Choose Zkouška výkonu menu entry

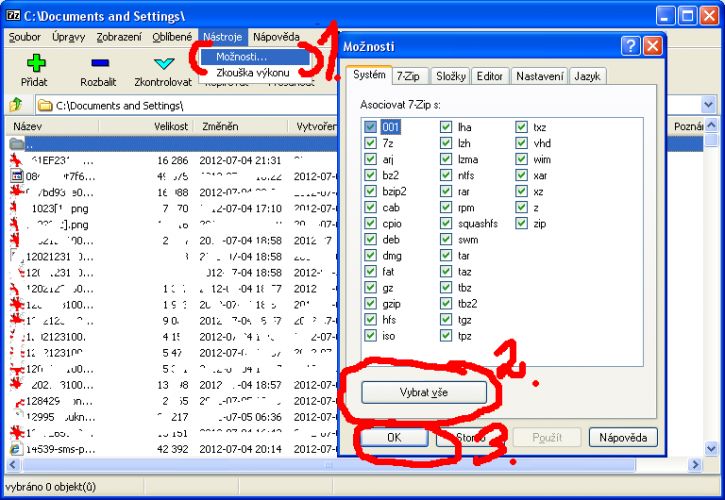(x=255, y=73)
